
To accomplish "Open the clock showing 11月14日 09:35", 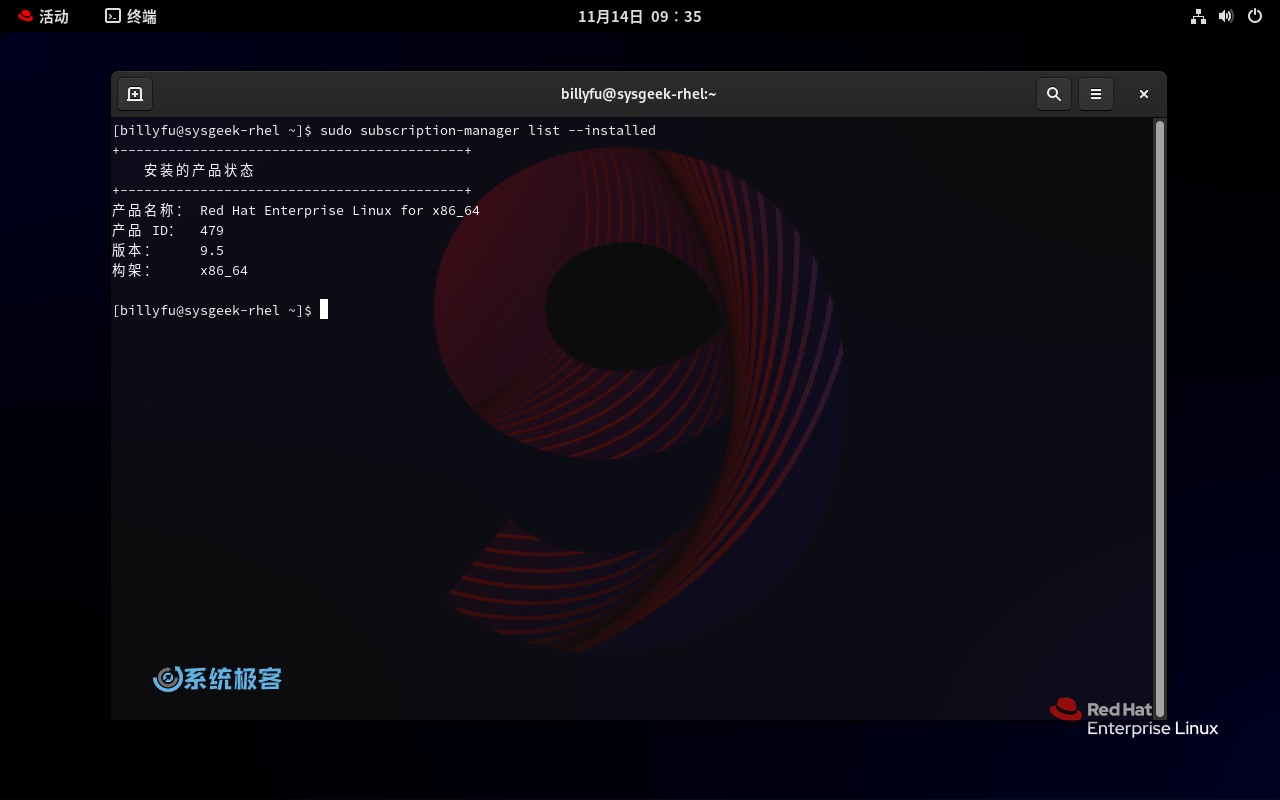I will pos(640,16).
